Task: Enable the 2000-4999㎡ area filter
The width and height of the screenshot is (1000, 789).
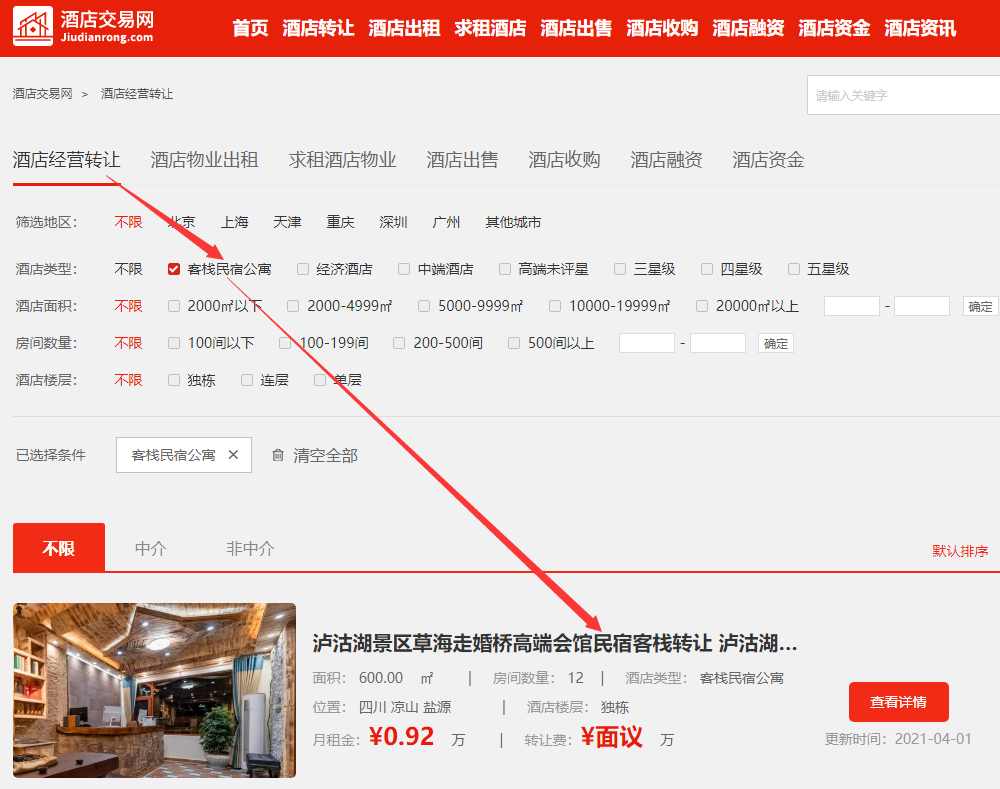Action: [x=293, y=306]
